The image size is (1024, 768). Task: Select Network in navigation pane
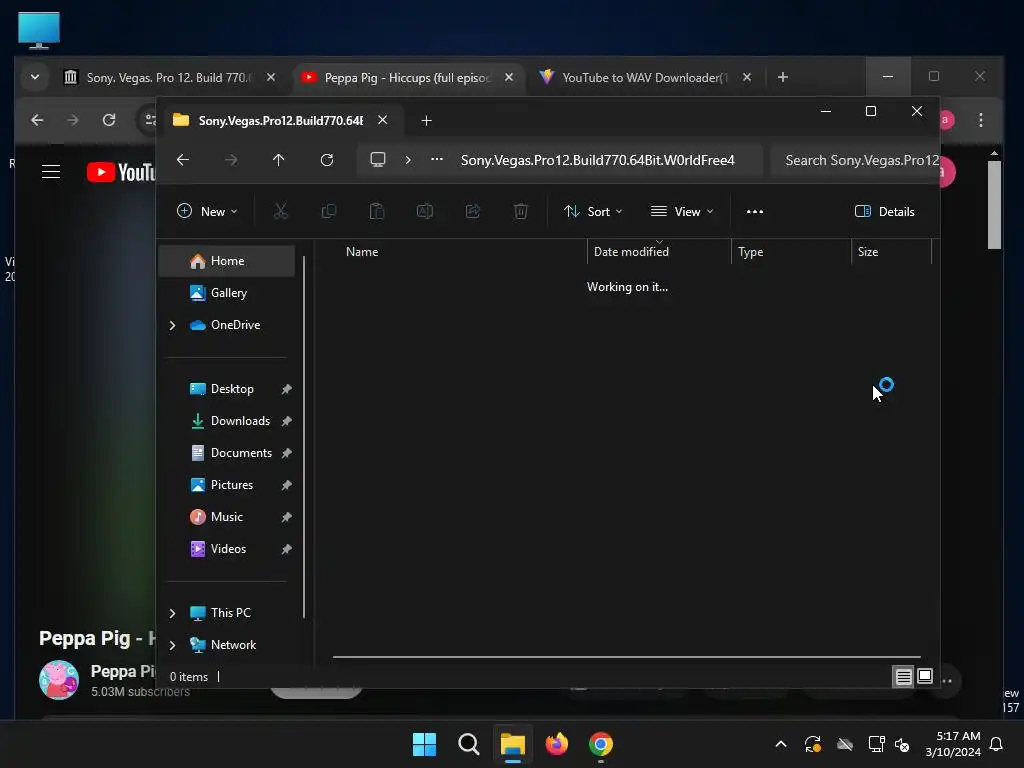pos(232,645)
